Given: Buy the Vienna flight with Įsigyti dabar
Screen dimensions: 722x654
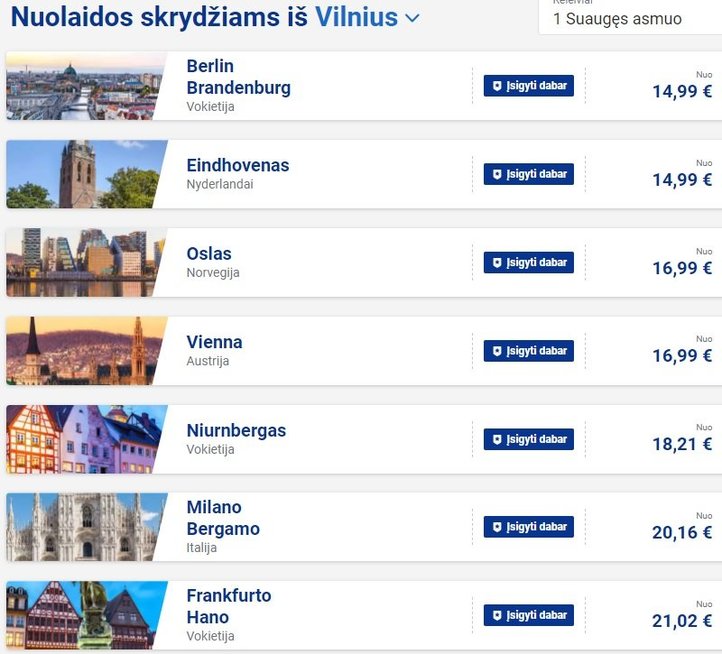Looking at the screenshot, I should click(529, 351).
